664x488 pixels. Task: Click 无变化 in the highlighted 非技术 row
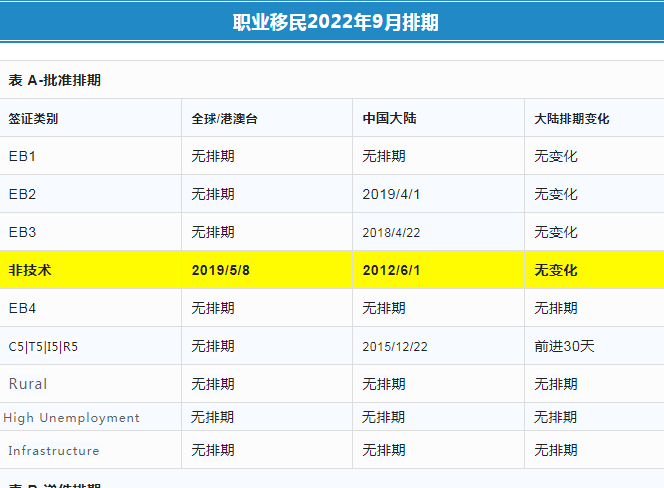coord(556,270)
